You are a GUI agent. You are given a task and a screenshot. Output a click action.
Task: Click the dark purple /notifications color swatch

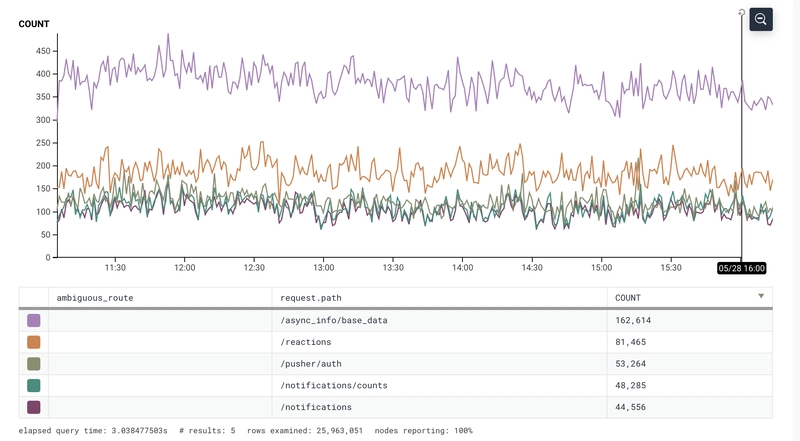pyautogui.click(x=34, y=407)
